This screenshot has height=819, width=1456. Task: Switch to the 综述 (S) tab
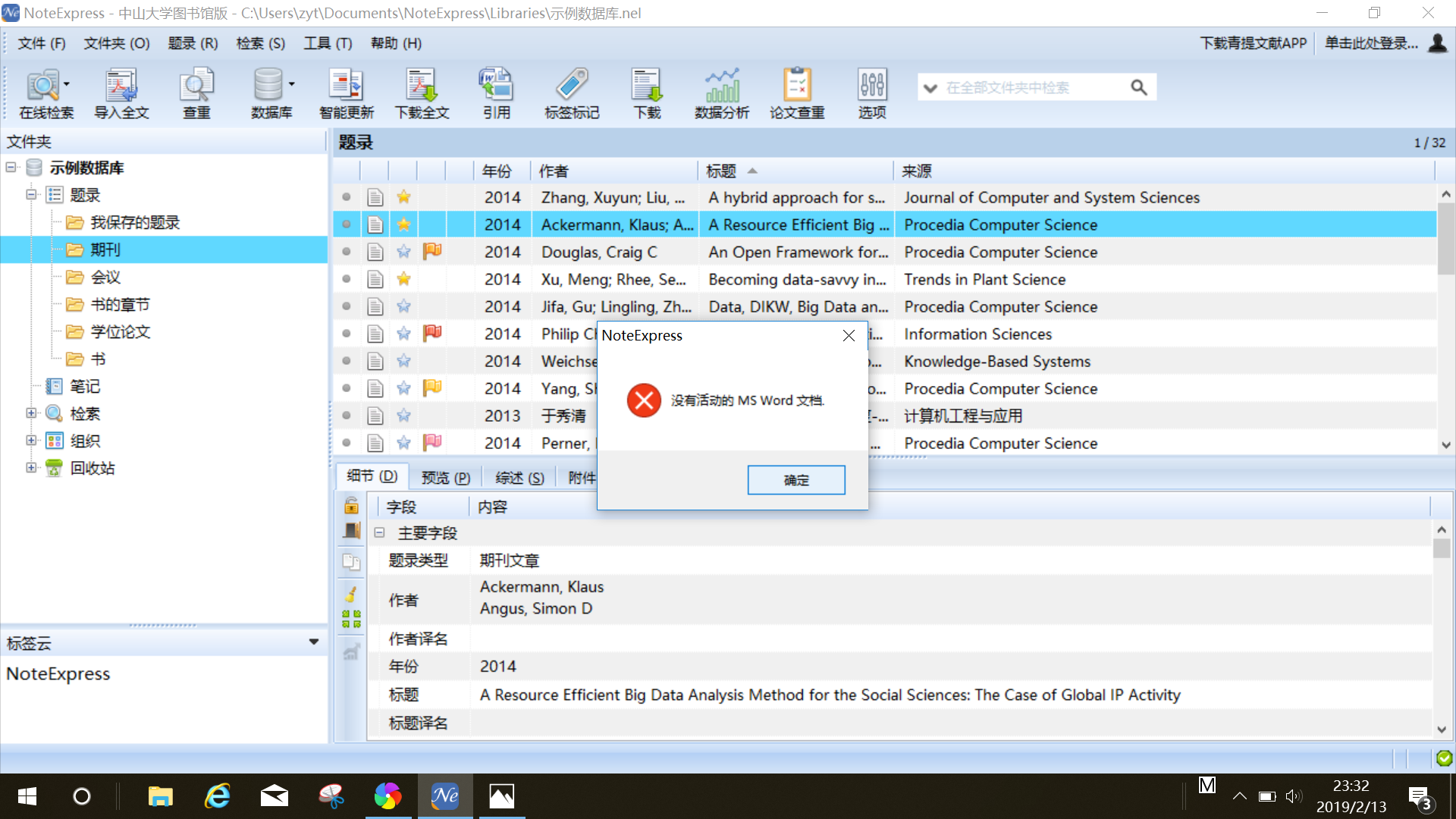tap(519, 477)
